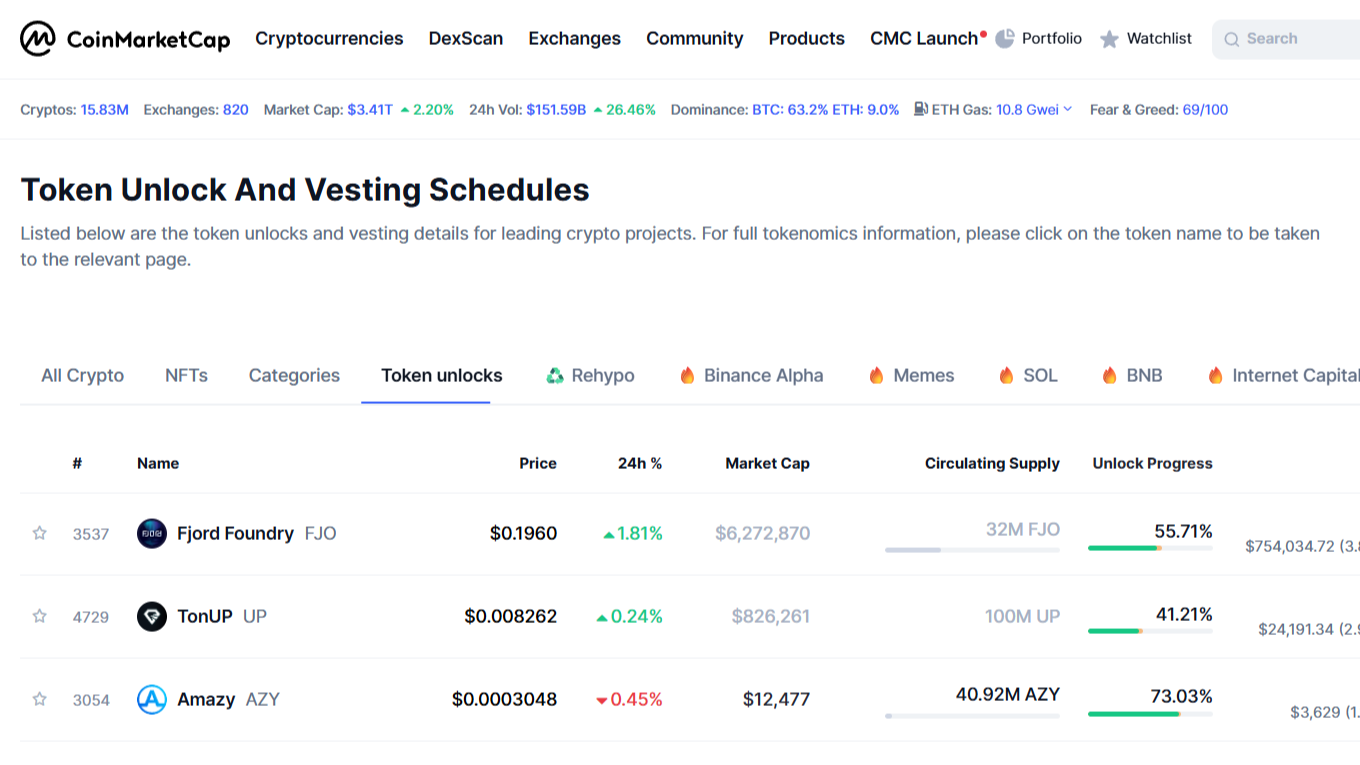Image resolution: width=1360 pixels, height=765 pixels.
Task: Click the Amazy coin logo
Action: click(152, 699)
